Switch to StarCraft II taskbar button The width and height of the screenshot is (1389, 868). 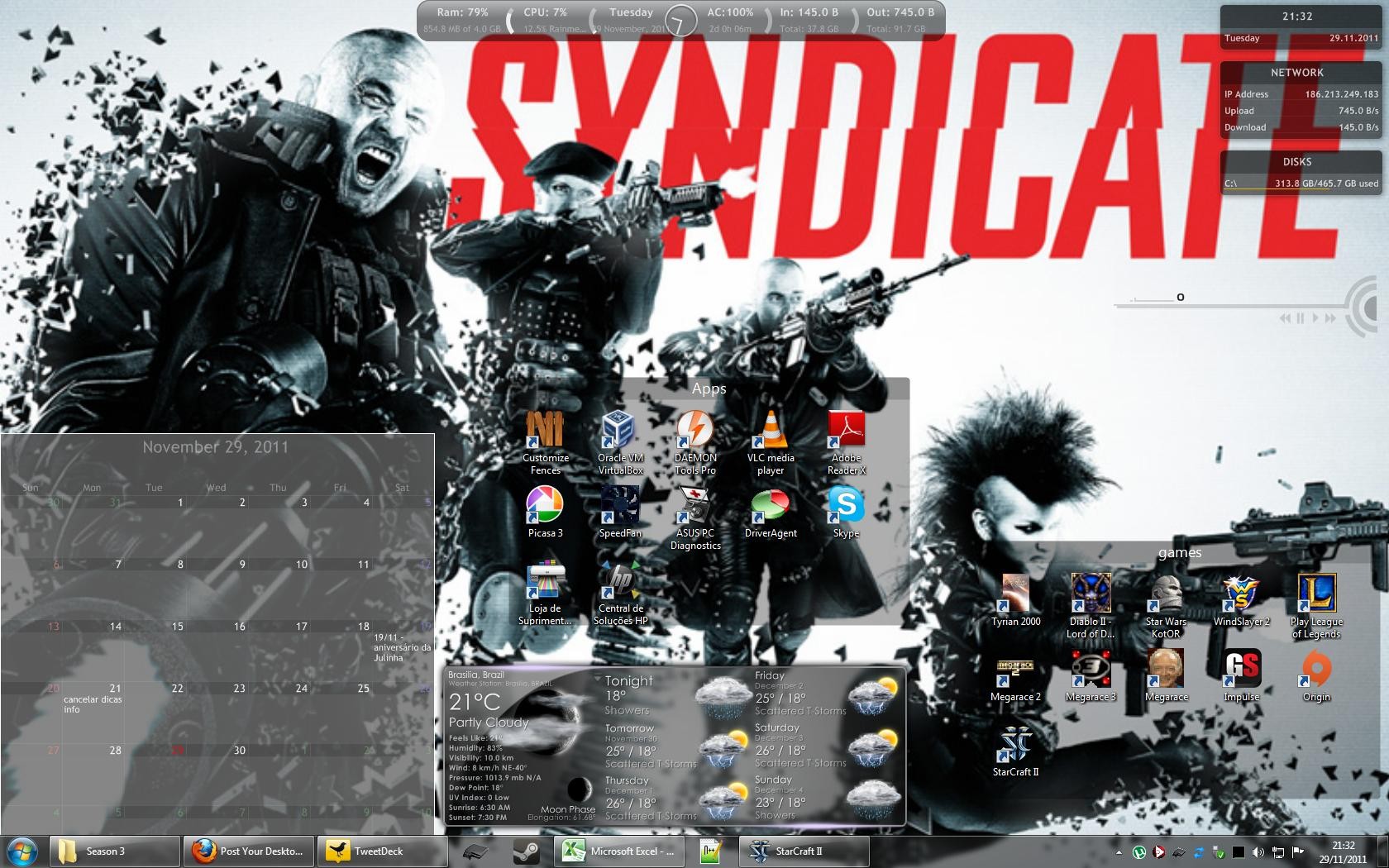804,851
